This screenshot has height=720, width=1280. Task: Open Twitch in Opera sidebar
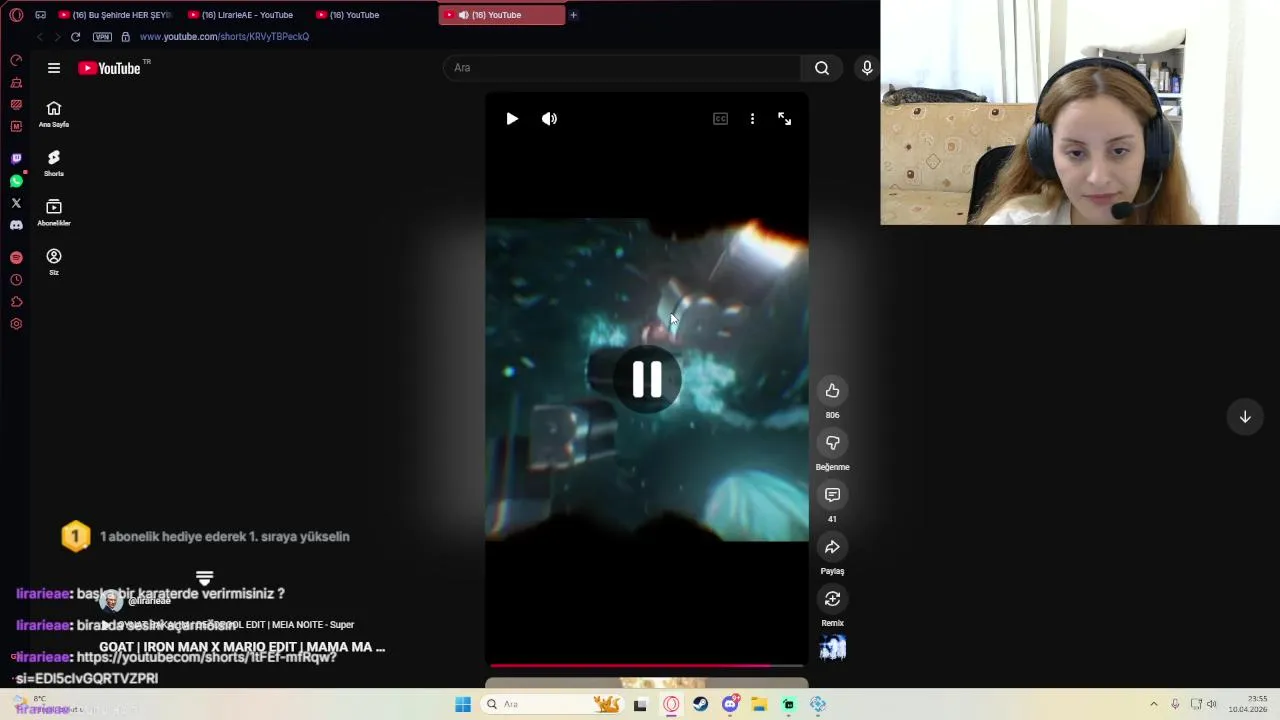tap(16, 158)
